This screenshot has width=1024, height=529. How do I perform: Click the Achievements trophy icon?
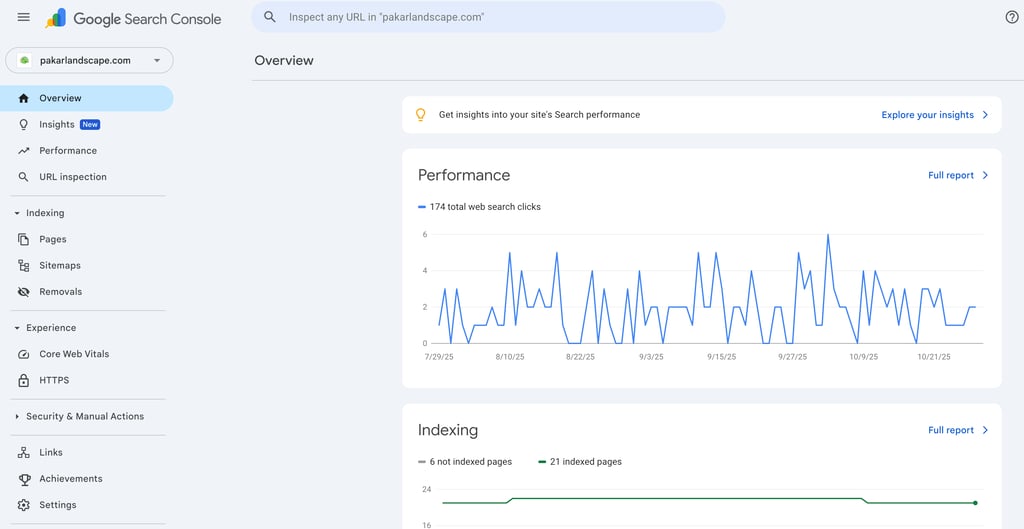point(24,479)
